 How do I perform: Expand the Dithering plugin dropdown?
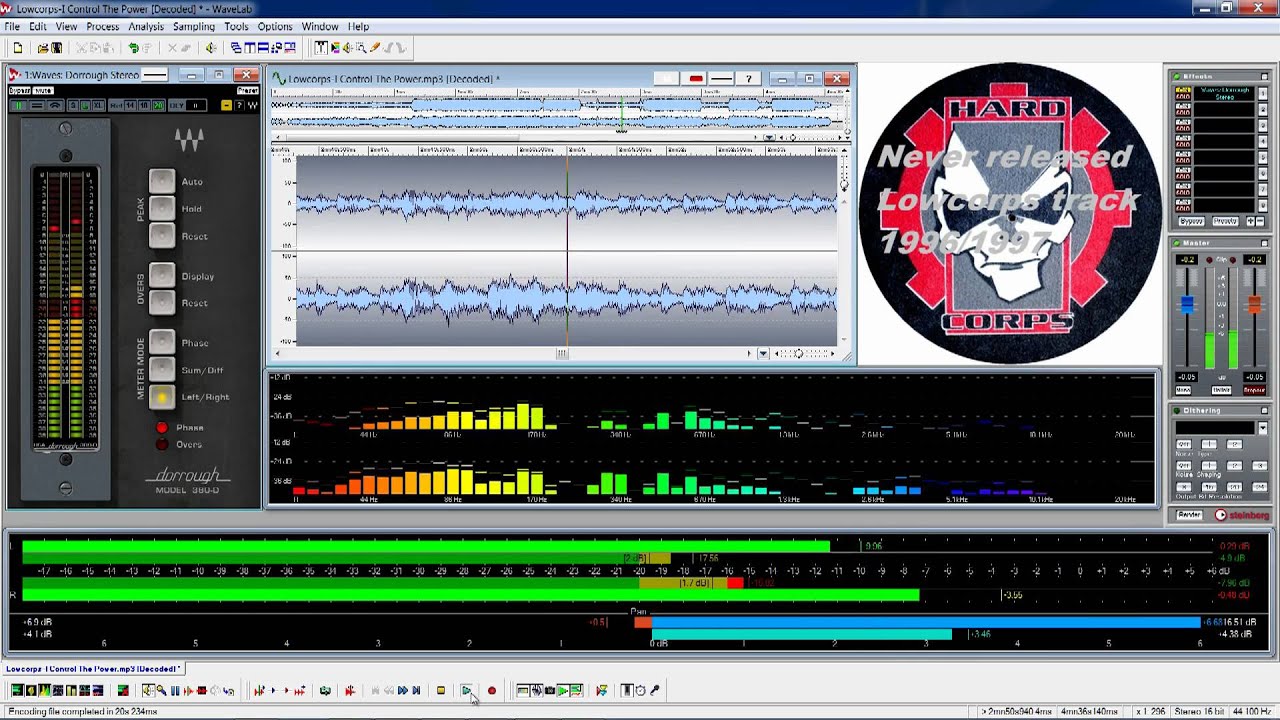(1262, 428)
